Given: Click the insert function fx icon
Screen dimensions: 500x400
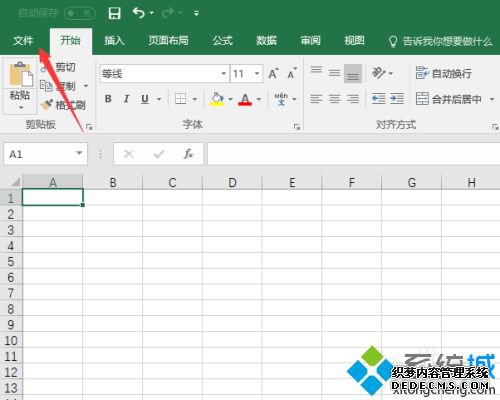Looking at the screenshot, I should pyautogui.click(x=188, y=154).
